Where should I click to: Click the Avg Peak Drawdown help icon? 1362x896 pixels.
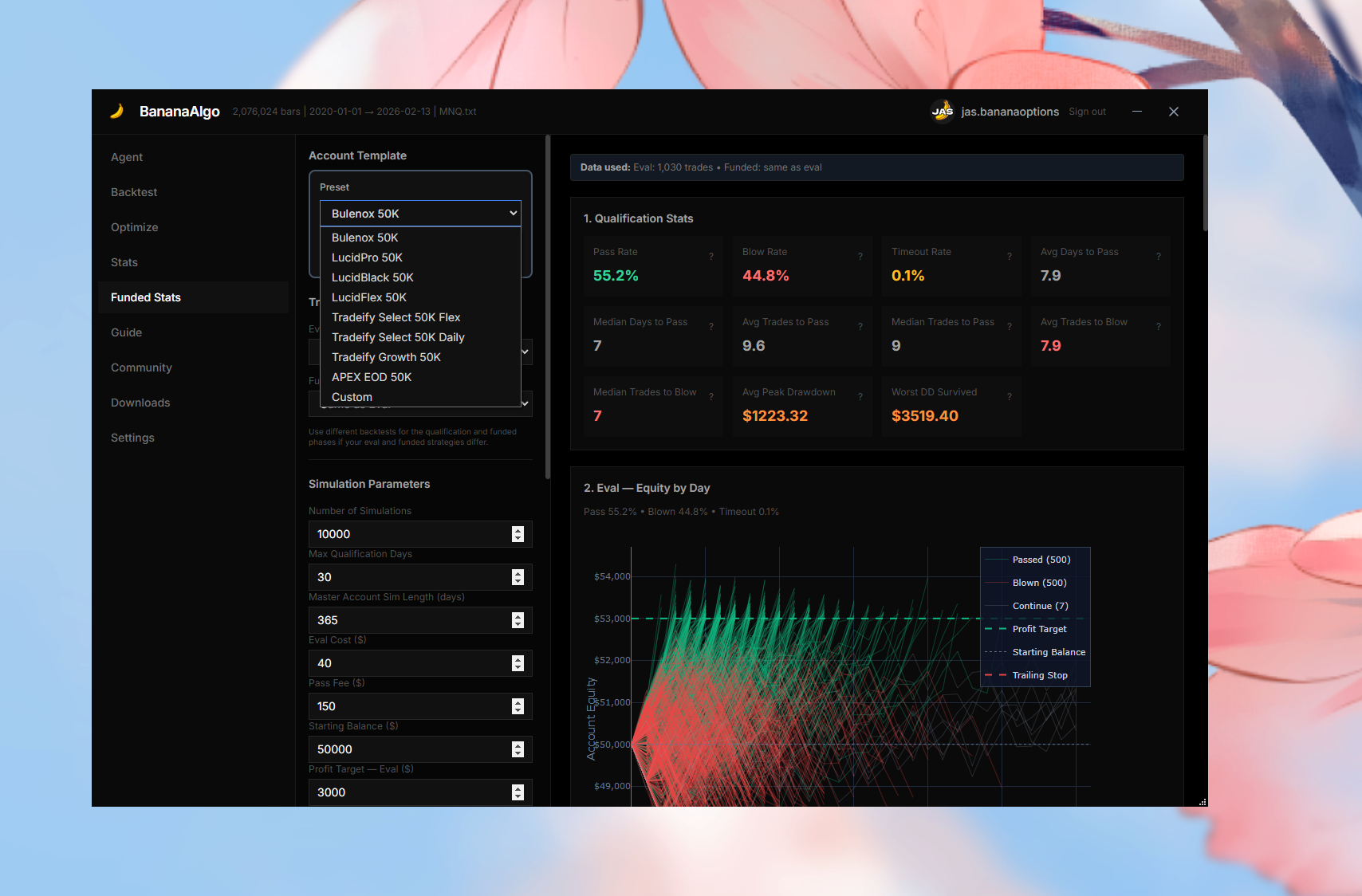(861, 396)
